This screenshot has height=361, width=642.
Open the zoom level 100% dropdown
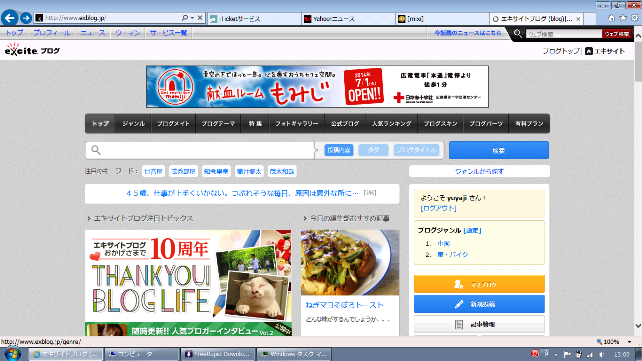pyautogui.click(x=630, y=342)
